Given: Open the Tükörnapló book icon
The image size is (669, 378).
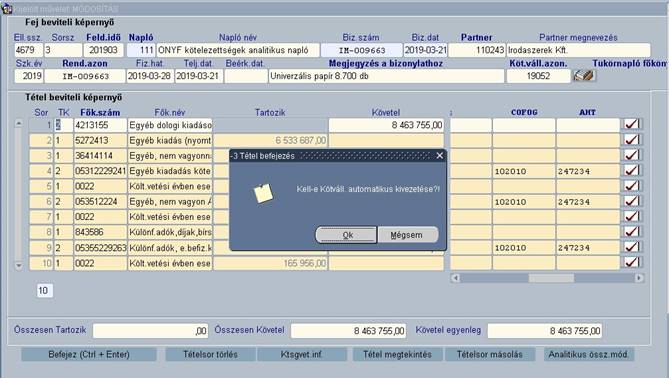Looking at the screenshot, I should point(584,76).
